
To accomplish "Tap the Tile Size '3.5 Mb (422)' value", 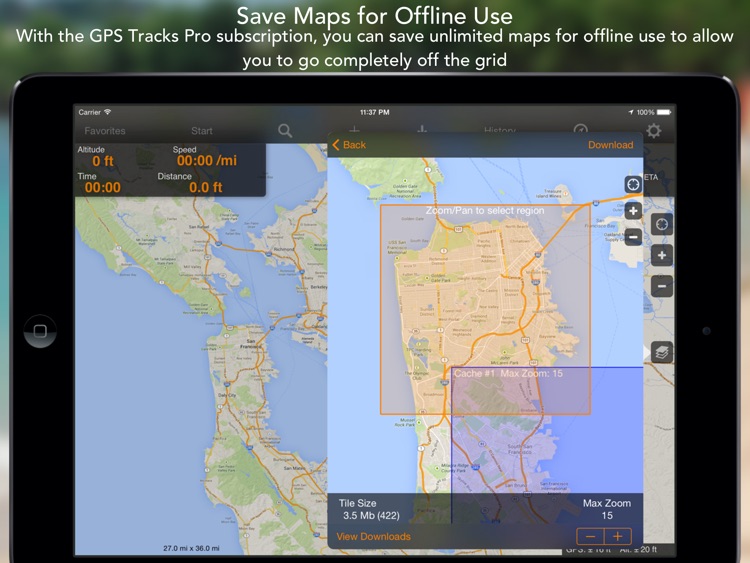I will tap(371, 516).
